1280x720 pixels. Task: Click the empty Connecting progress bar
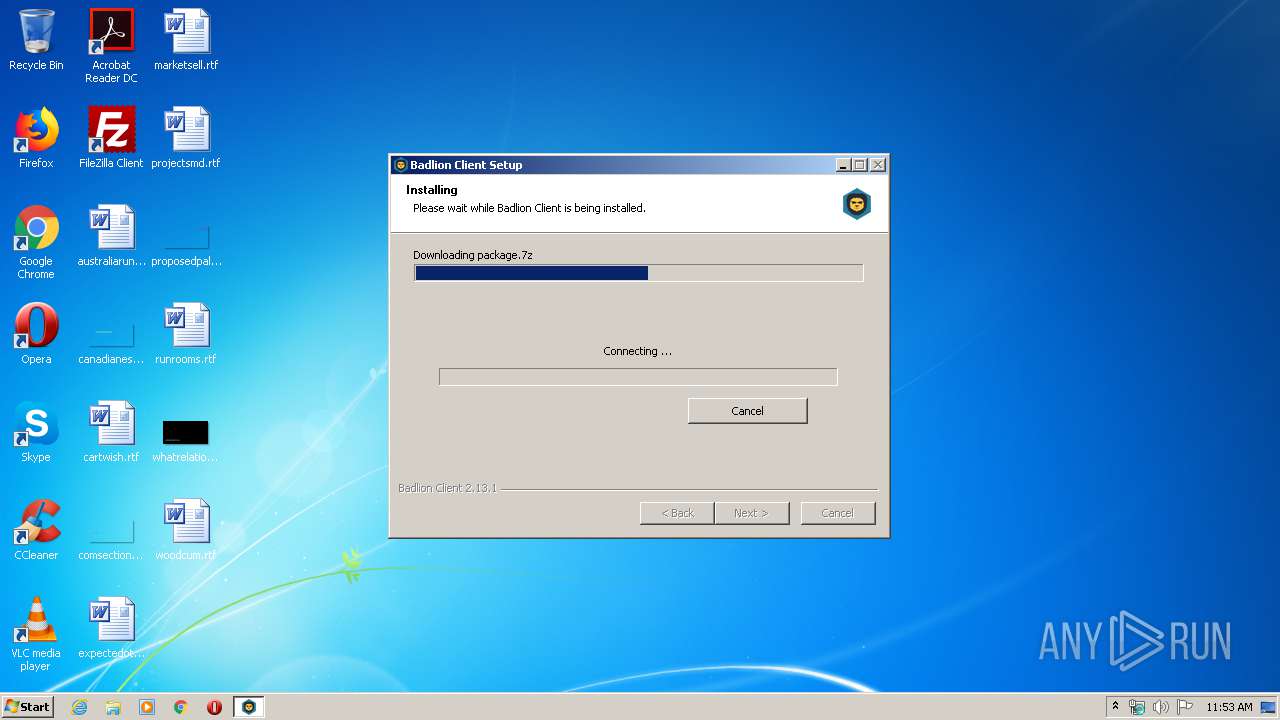point(638,377)
